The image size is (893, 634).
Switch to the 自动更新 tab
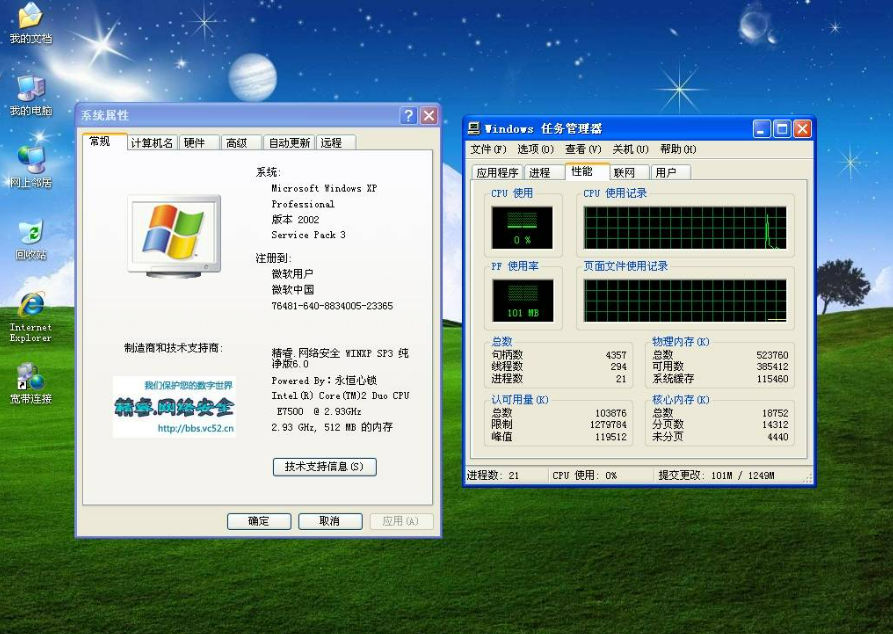(289, 142)
